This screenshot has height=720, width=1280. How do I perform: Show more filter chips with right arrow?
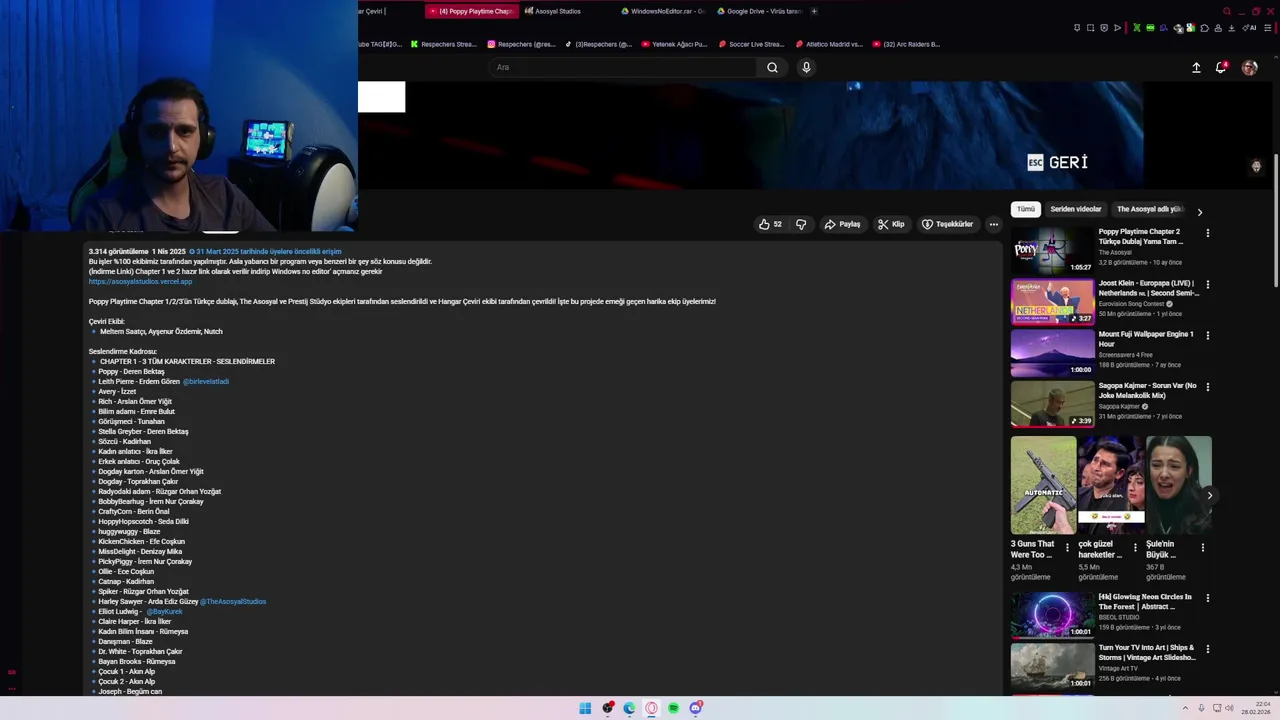pyautogui.click(x=1199, y=212)
